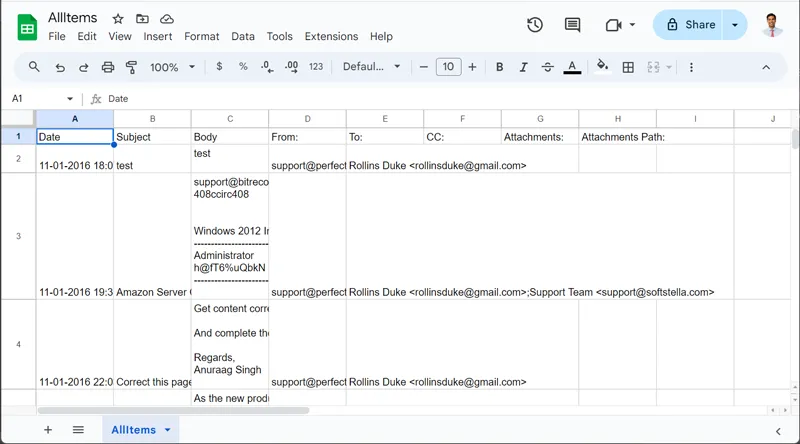800x444 pixels.
Task: Toggle italic text formatting
Action: (x=524, y=67)
